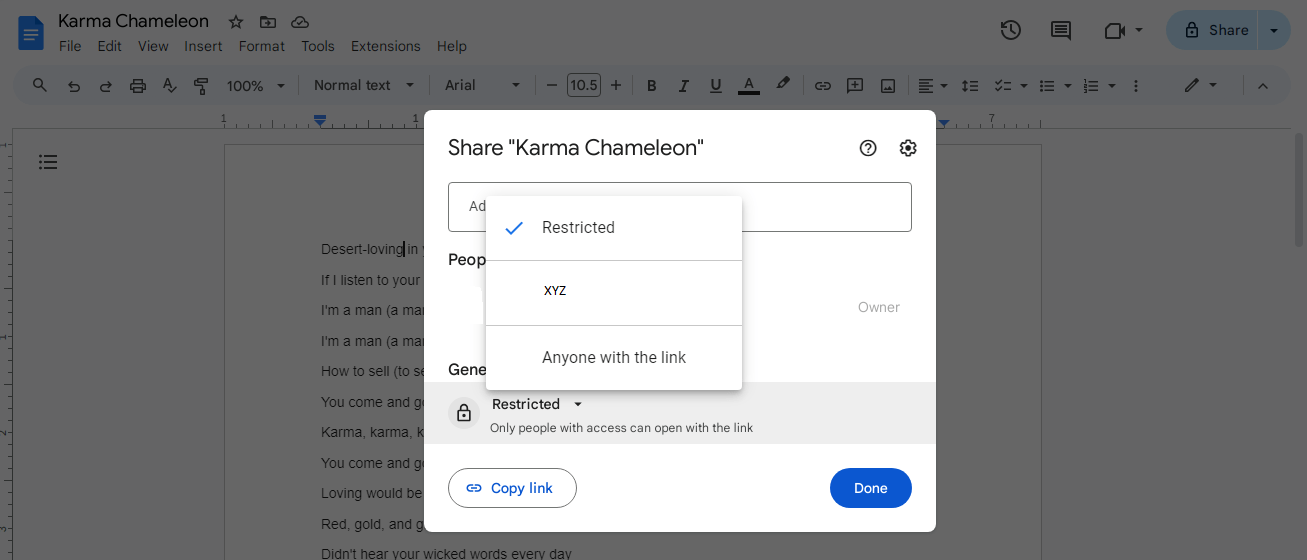Increase the font size
The width and height of the screenshot is (1307, 560).
tap(616, 86)
